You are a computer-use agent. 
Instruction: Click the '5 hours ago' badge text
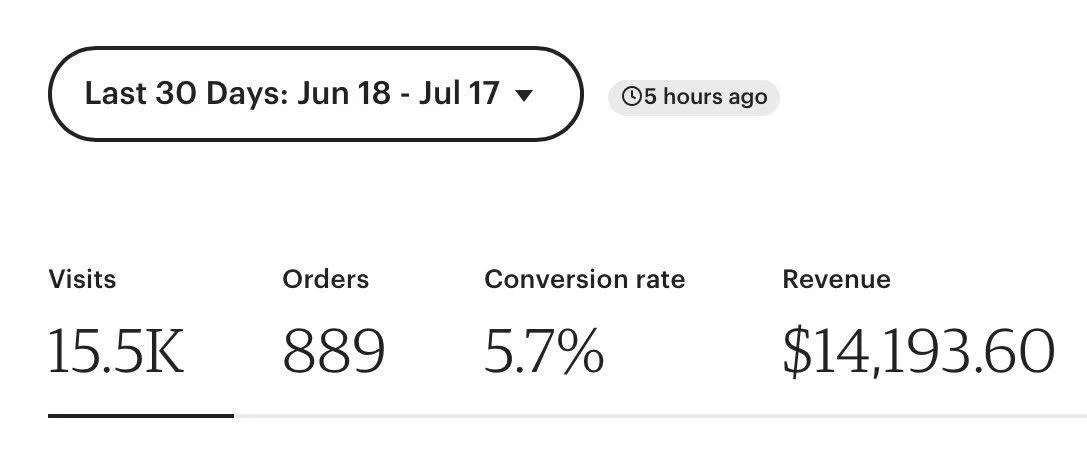706,96
